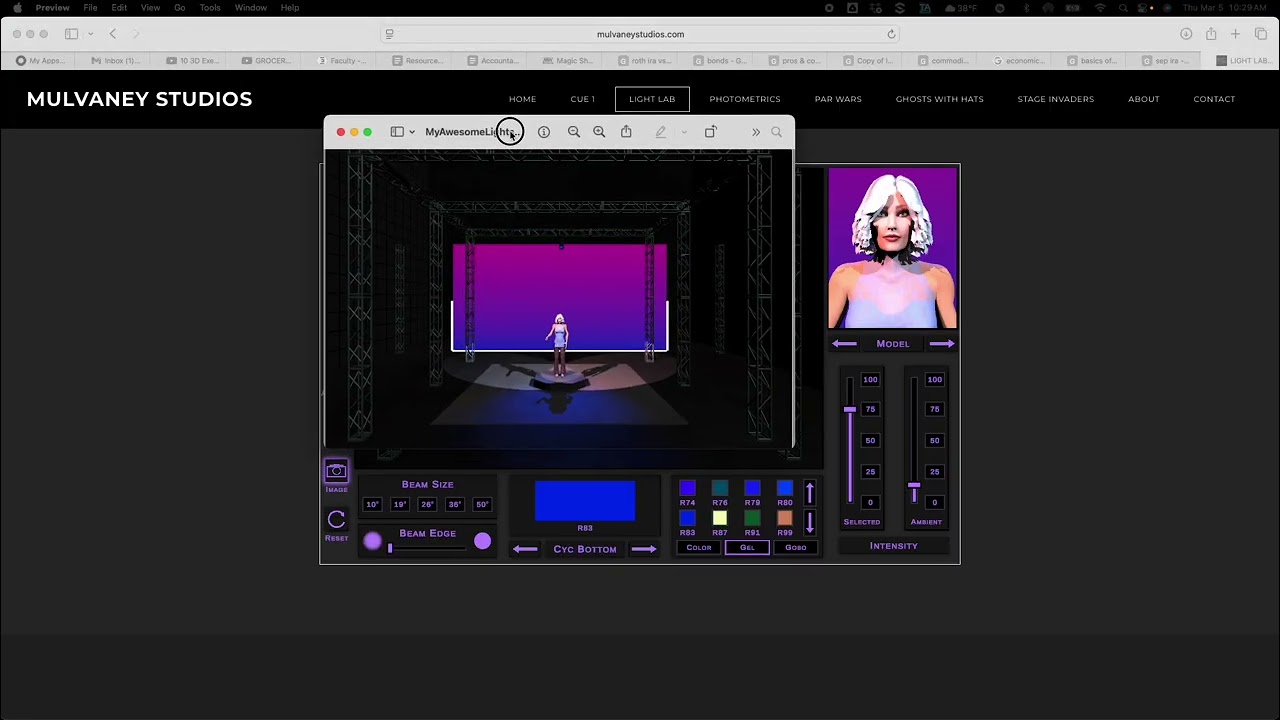Open the Home page link

[522, 99]
